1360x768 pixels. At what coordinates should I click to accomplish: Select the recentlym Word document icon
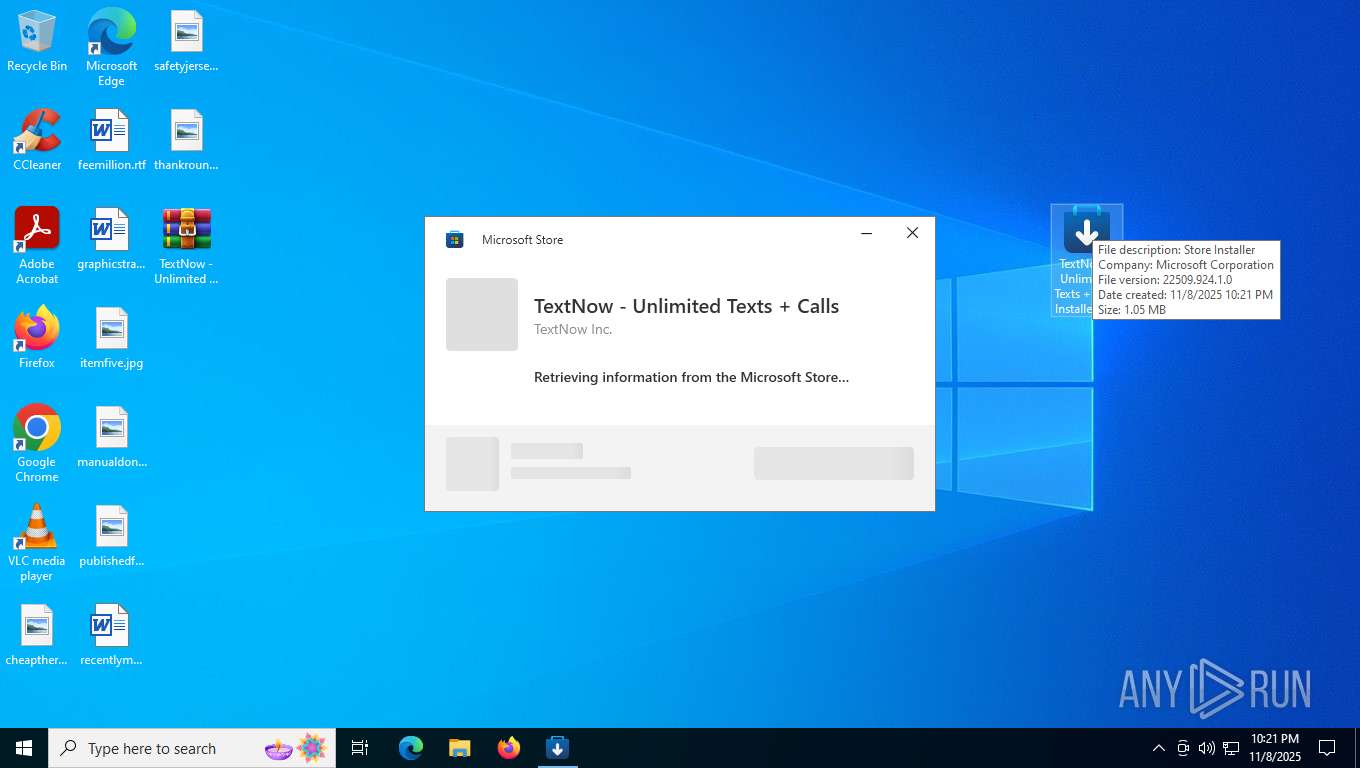click(x=111, y=635)
